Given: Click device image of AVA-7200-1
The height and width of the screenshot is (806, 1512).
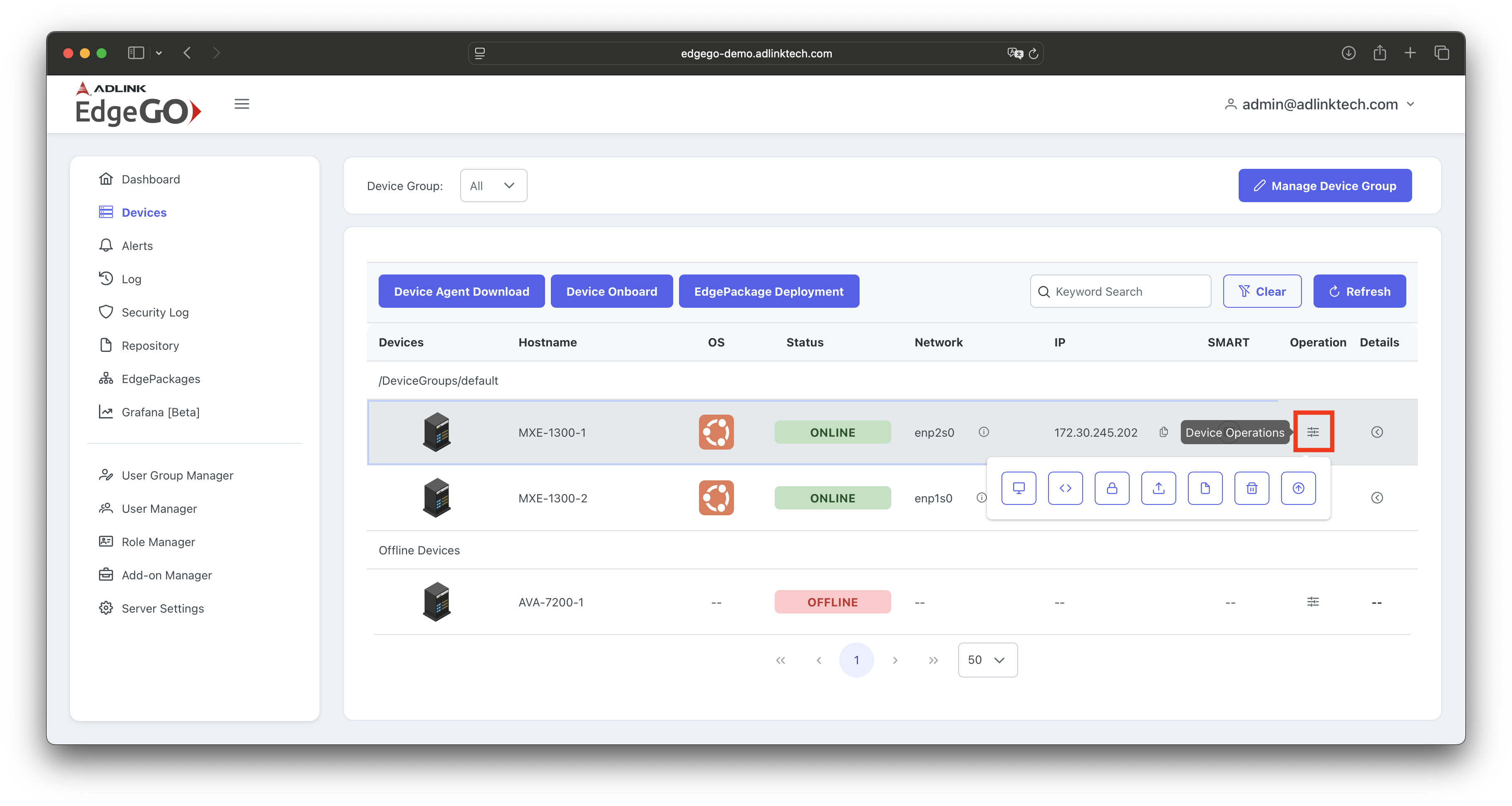Looking at the screenshot, I should click(437, 602).
